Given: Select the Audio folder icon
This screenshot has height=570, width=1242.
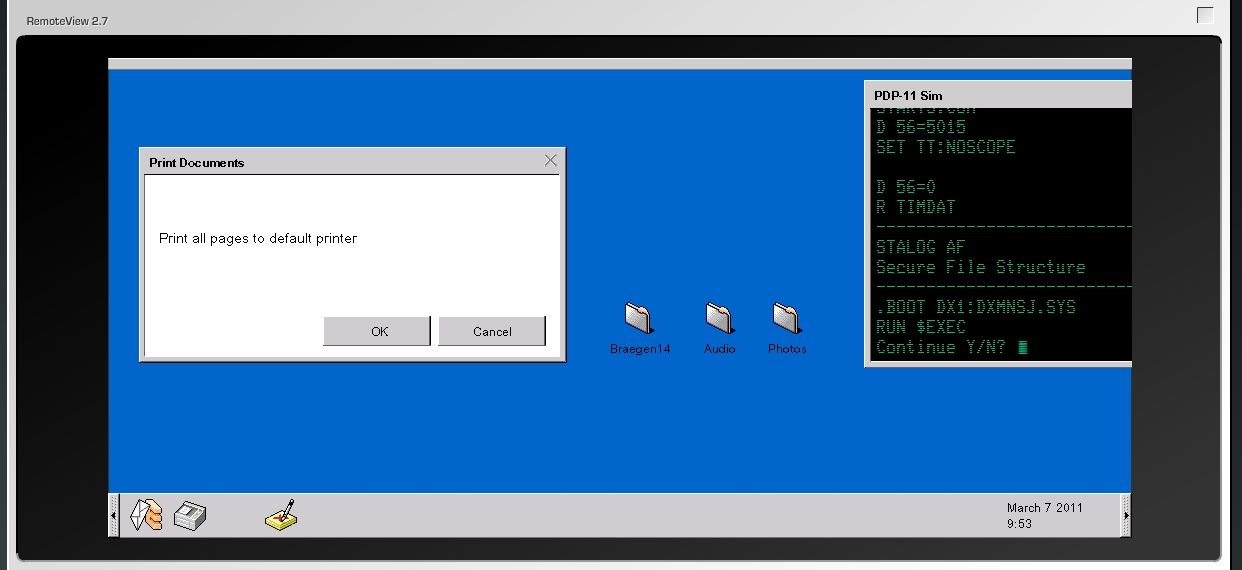Looking at the screenshot, I should click(719, 318).
